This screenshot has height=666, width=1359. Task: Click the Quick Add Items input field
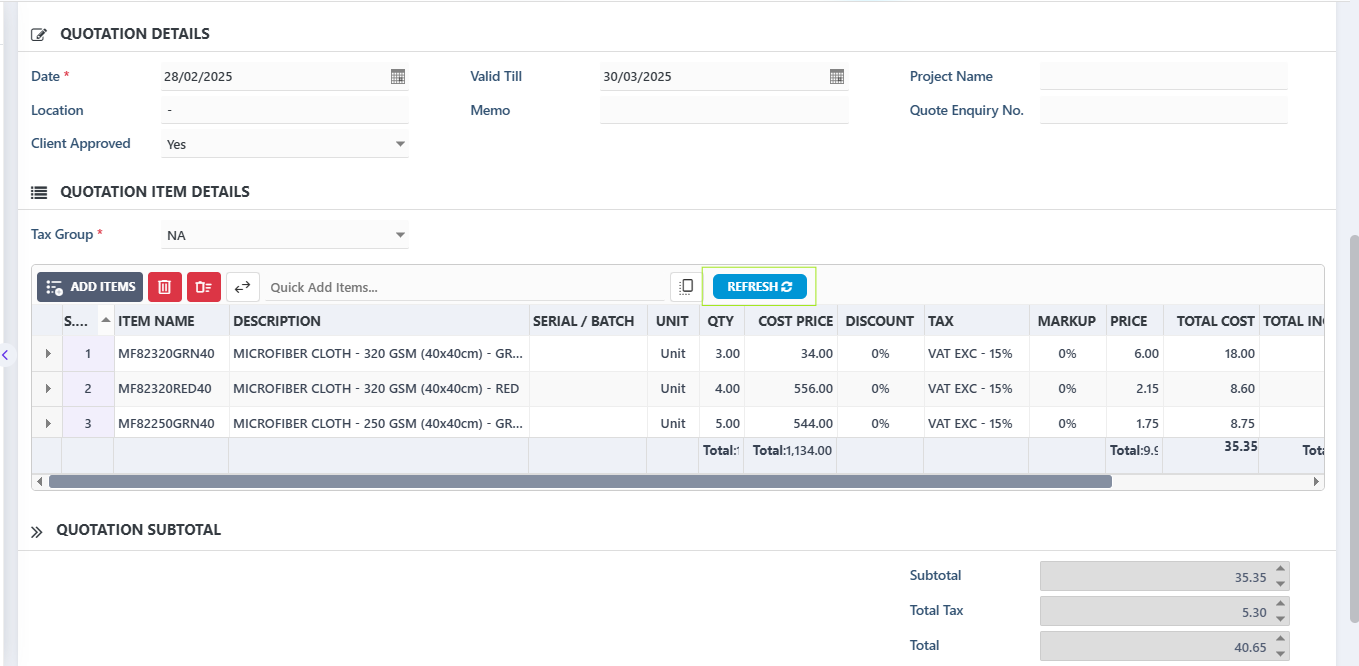point(465,288)
